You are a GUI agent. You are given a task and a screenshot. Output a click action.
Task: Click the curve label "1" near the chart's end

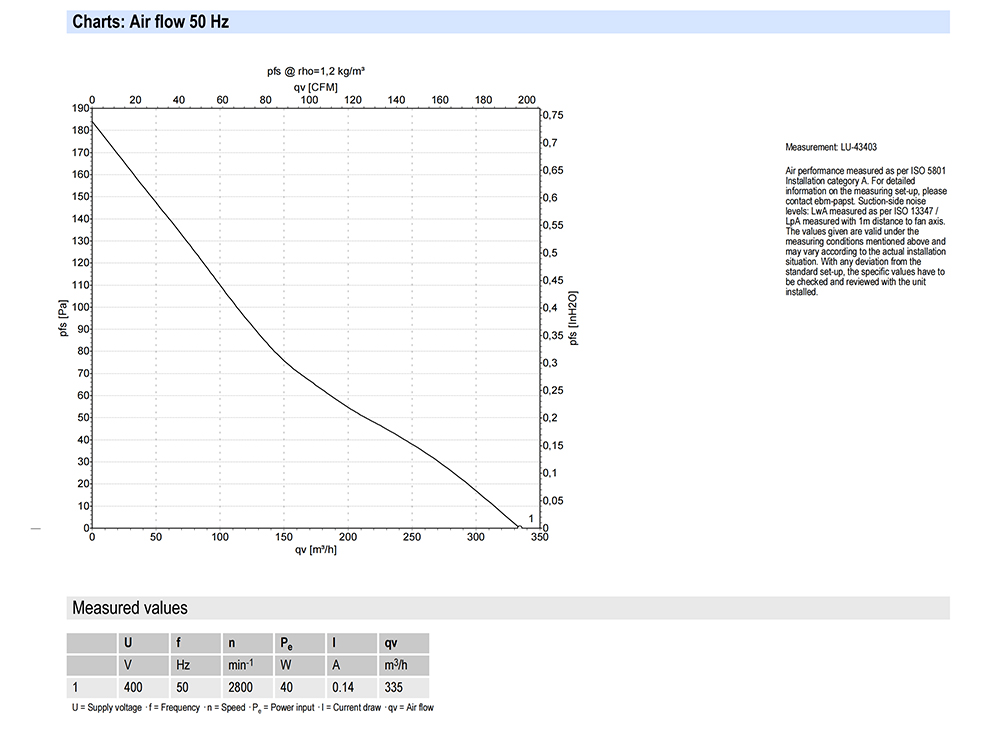pos(530,517)
